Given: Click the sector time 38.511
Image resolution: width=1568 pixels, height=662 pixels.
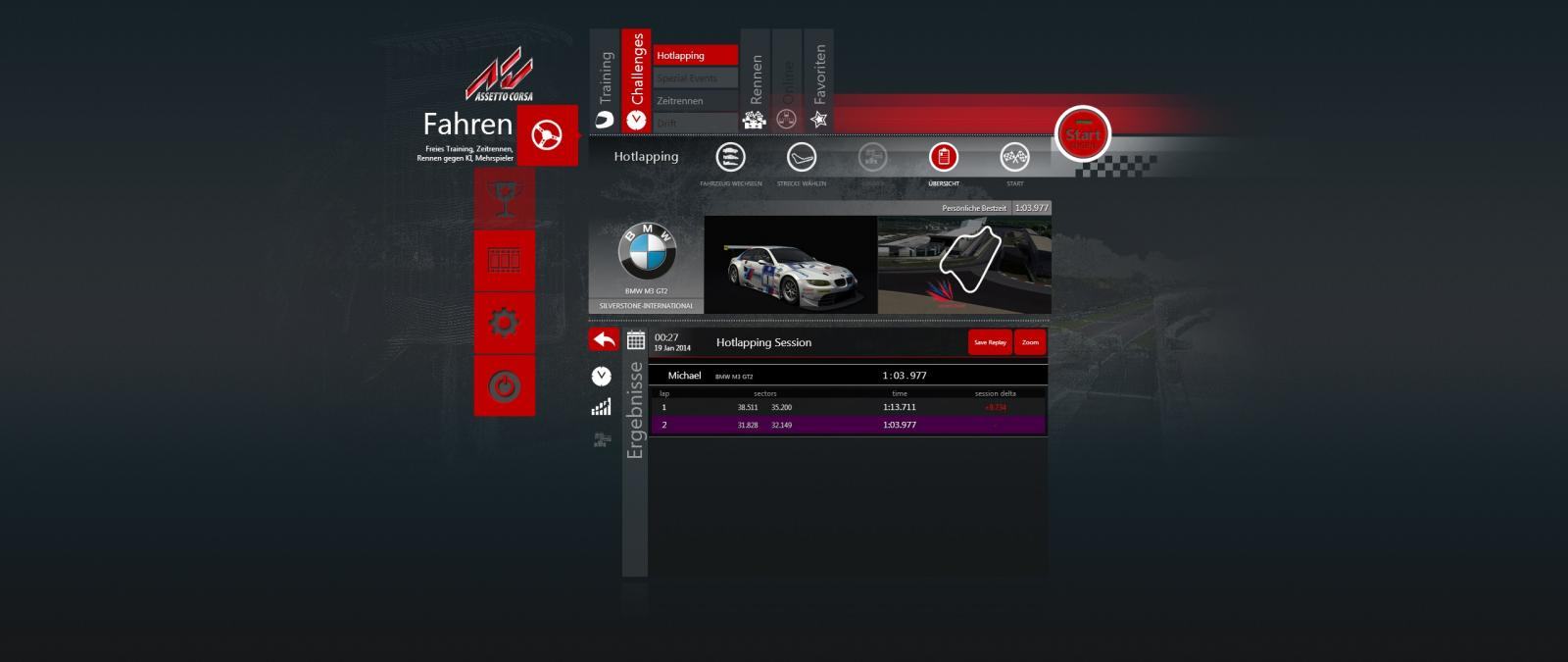Looking at the screenshot, I should click(x=748, y=407).
